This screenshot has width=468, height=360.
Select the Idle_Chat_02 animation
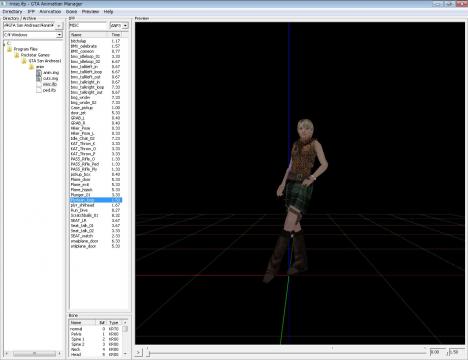tap(96, 138)
